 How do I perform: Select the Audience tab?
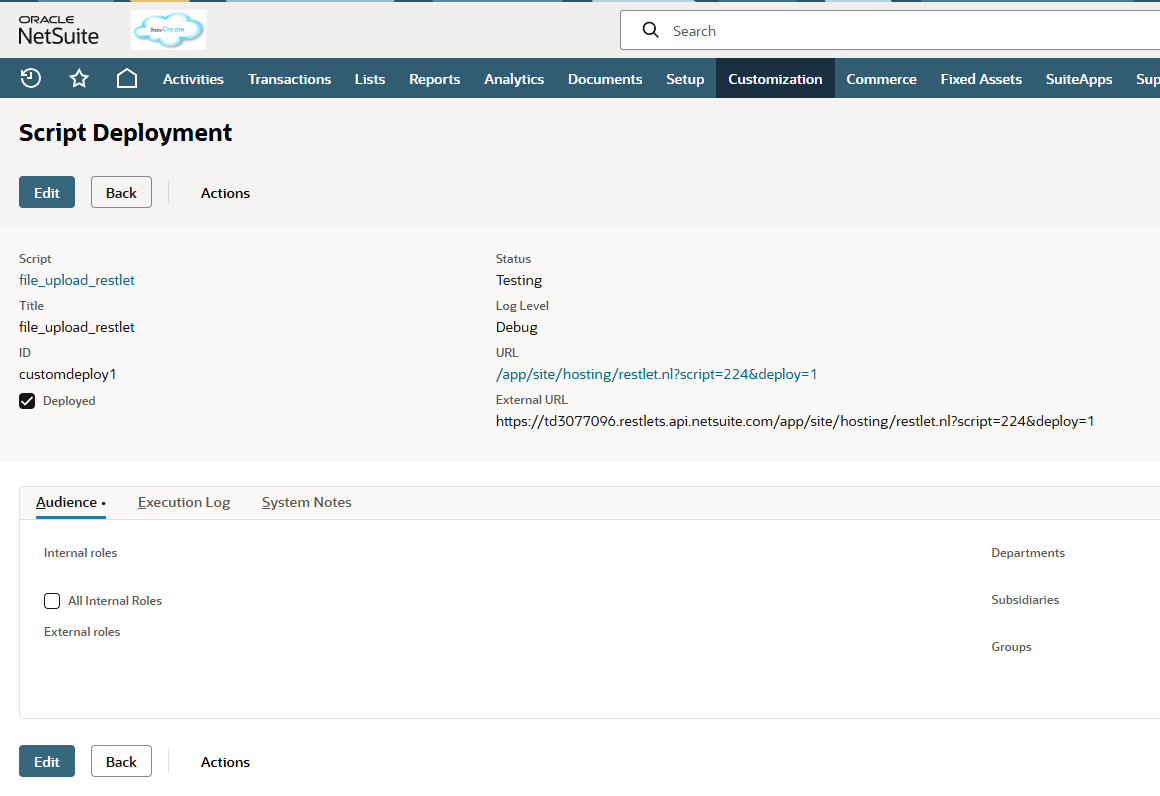pos(67,502)
